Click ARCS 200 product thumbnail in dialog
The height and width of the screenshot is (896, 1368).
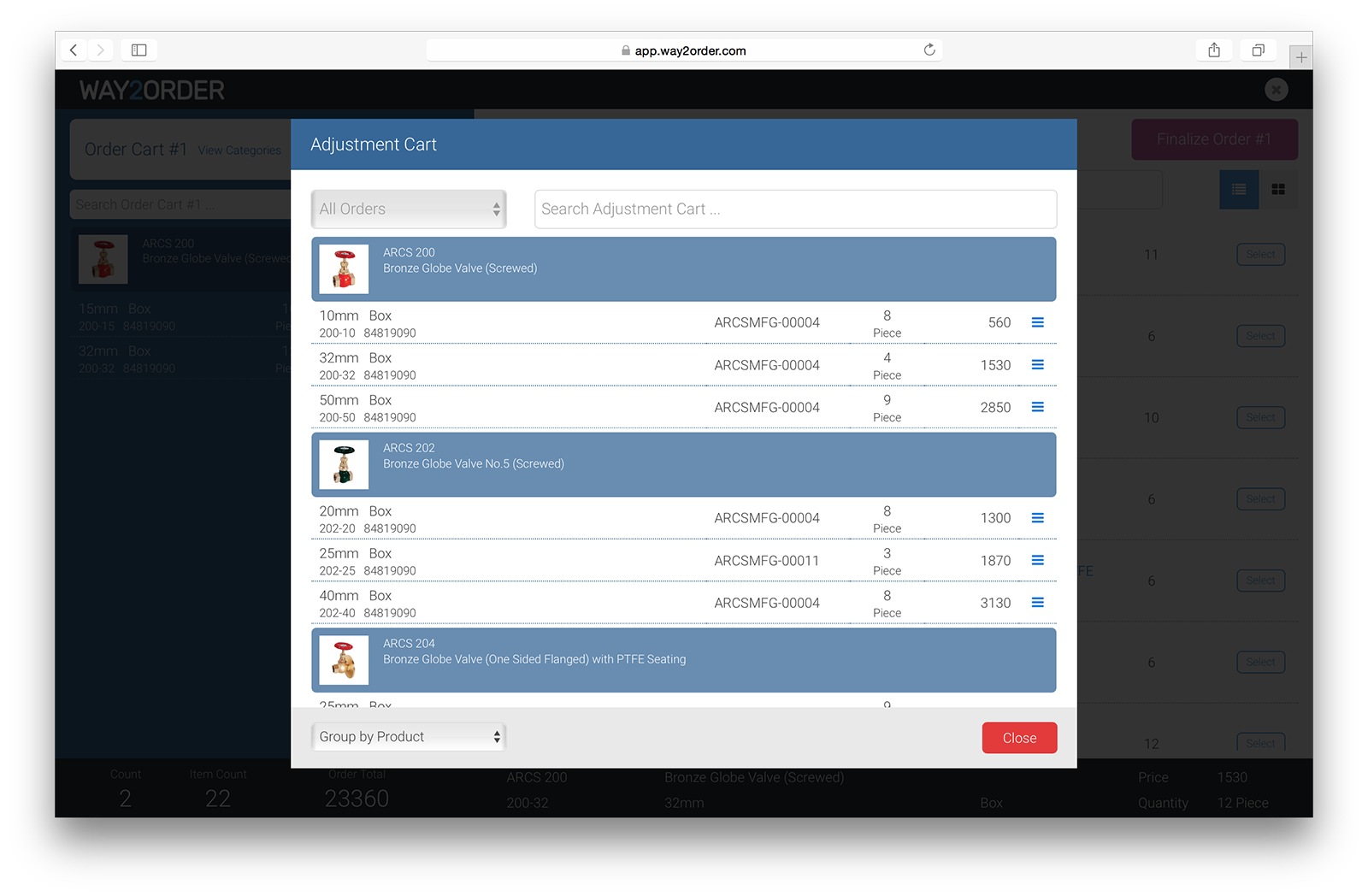point(344,269)
